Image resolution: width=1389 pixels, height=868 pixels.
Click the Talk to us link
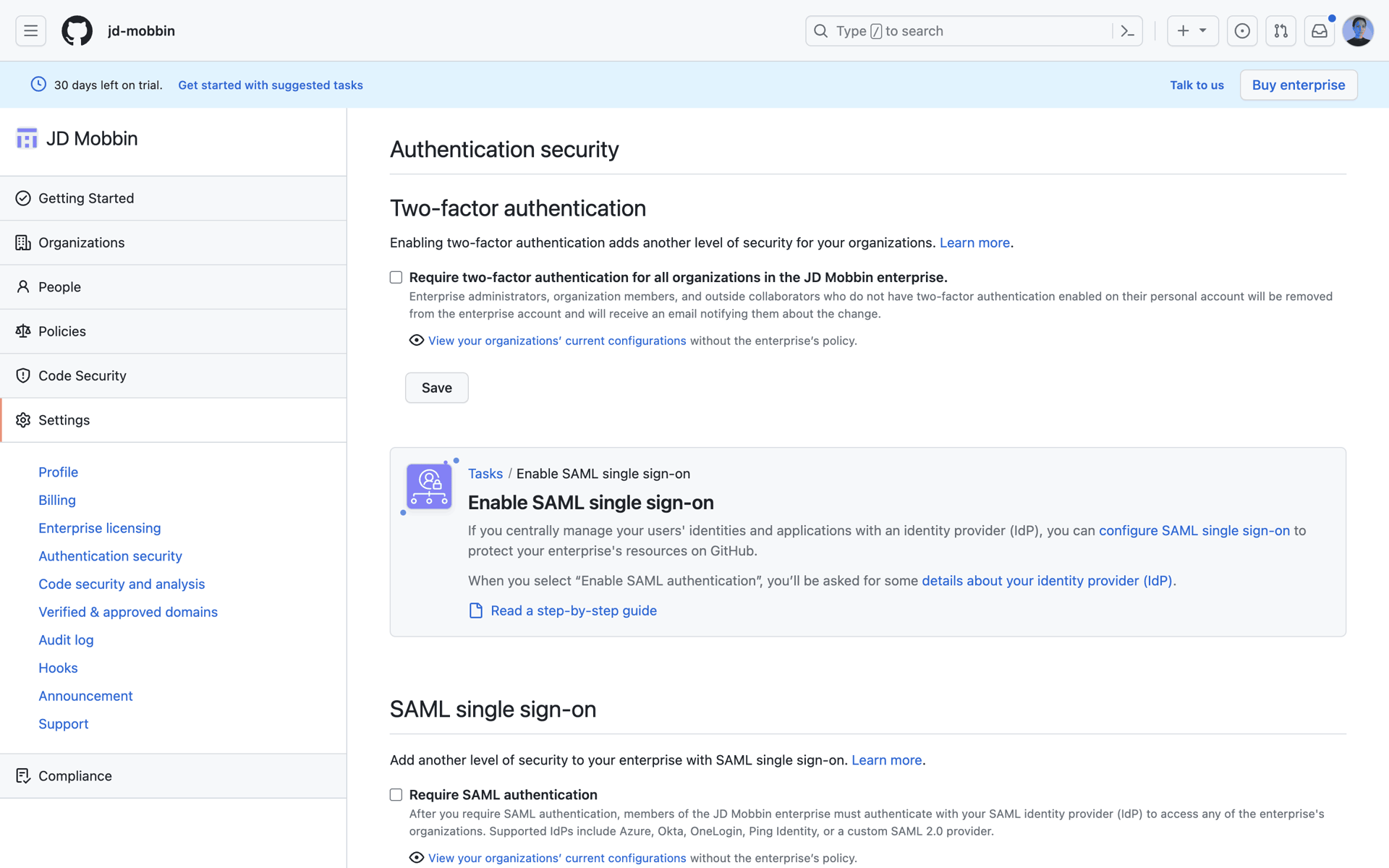point(1197,85)
